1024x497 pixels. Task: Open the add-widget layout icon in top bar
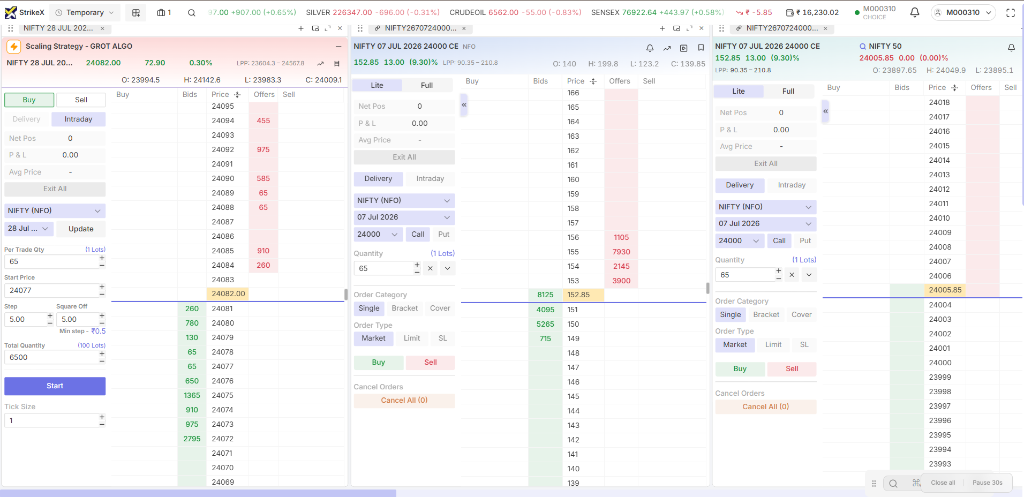tap(136, 12)
